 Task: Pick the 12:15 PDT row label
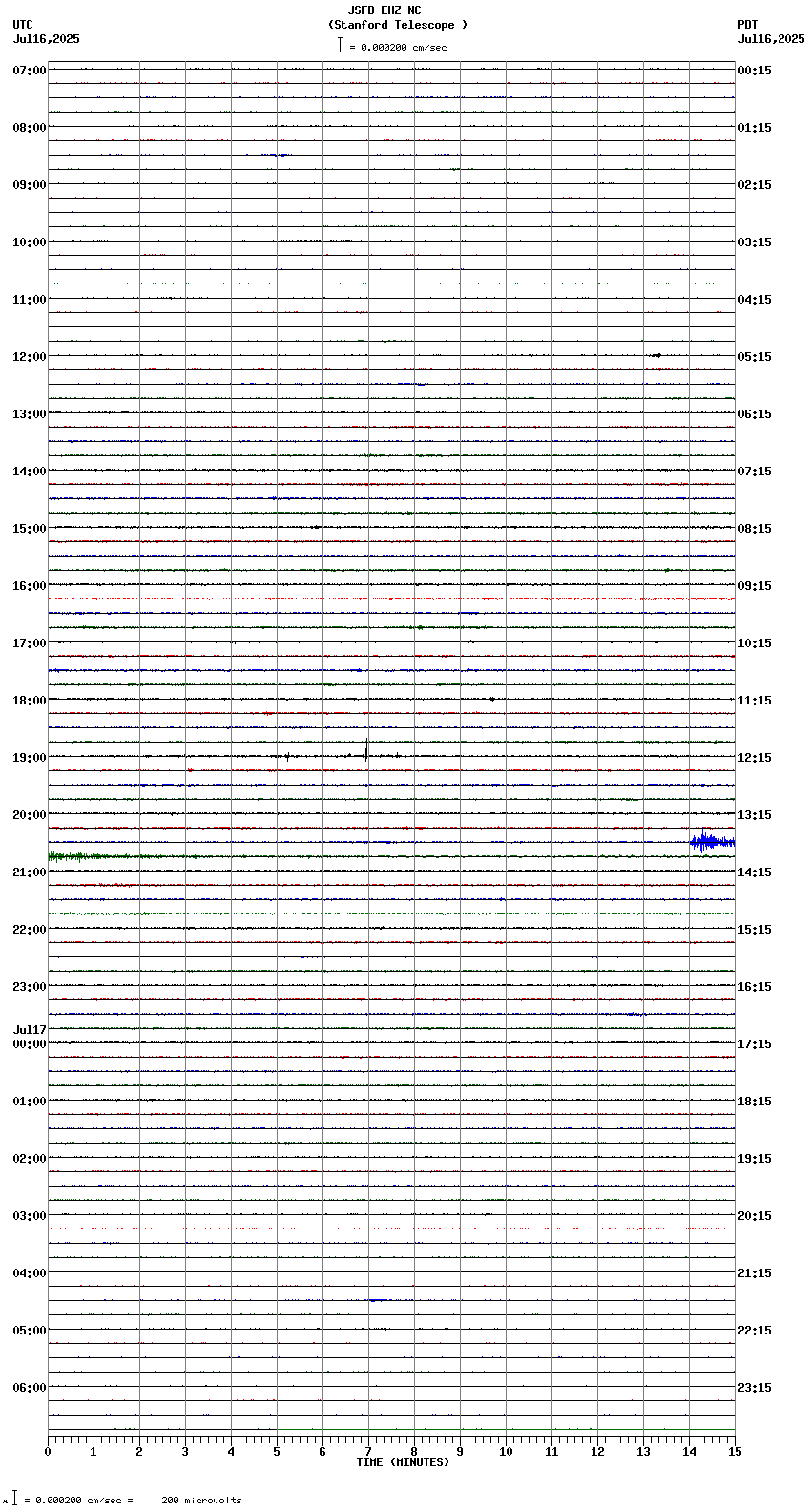(755, 758)
